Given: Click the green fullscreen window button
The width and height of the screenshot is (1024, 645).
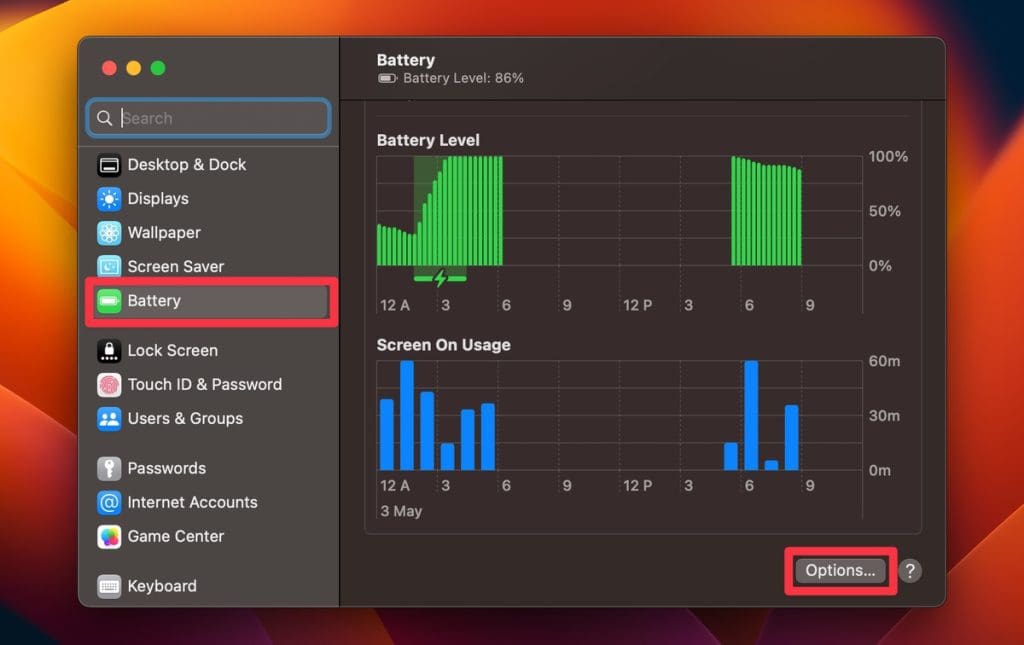Looking at the screenshot, I should click(x=158, y=68).
